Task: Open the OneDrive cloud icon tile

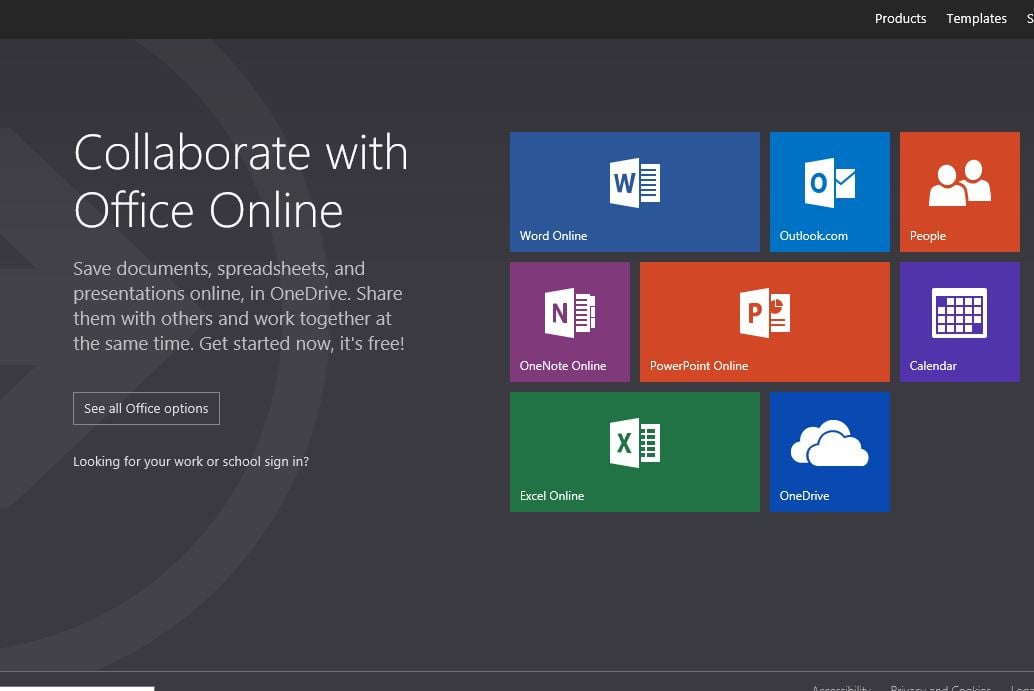Action: tap(830, 443)
